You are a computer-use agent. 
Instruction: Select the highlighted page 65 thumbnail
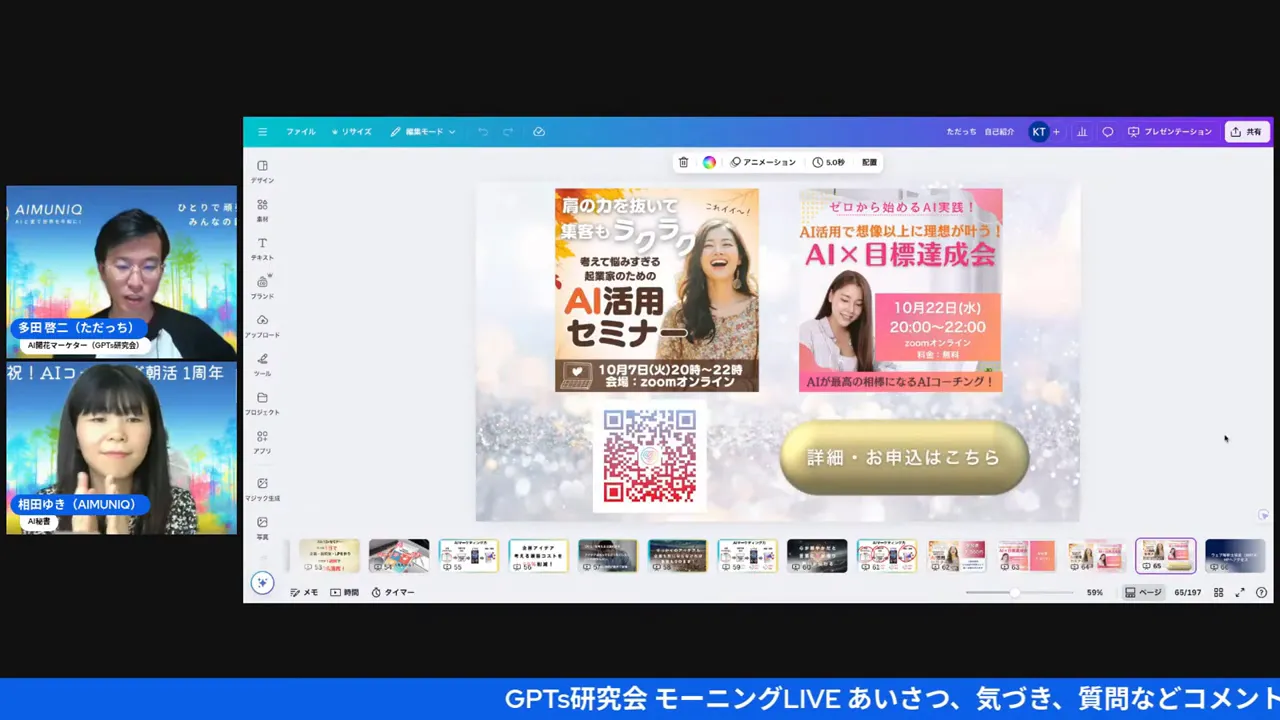(x=1166, y=556)
